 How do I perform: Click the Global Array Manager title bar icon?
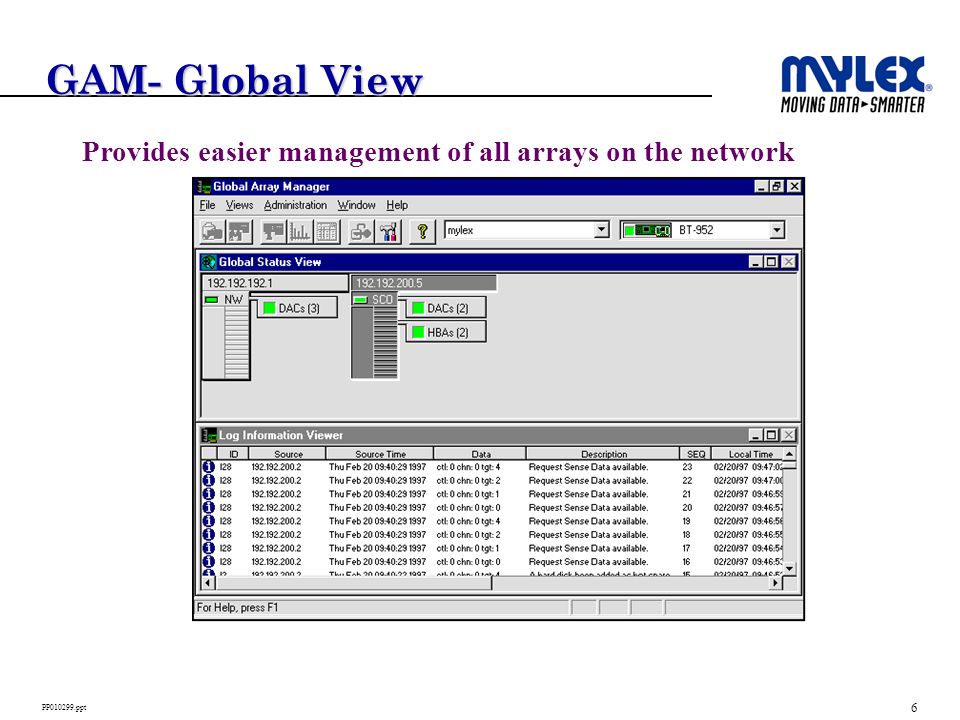pyautogui.click(x=204, y=186)
